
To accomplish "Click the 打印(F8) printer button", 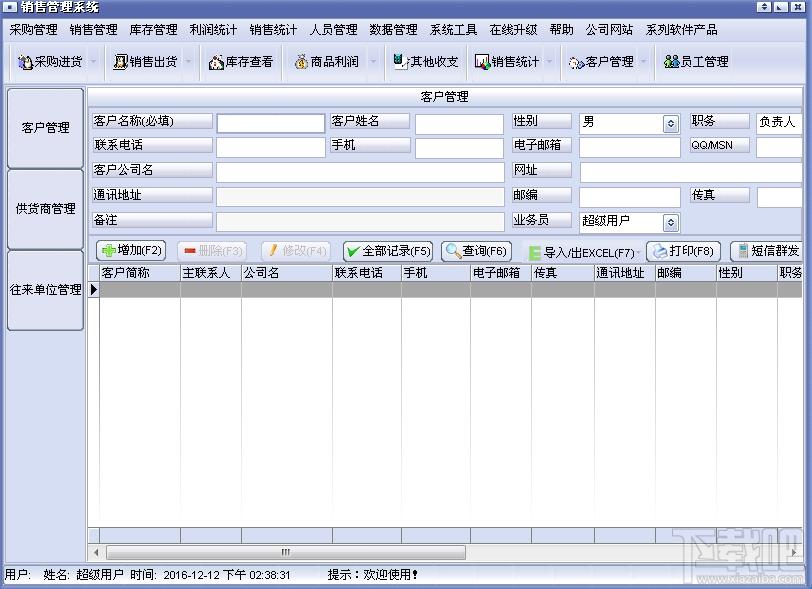I will coord(684,251).
